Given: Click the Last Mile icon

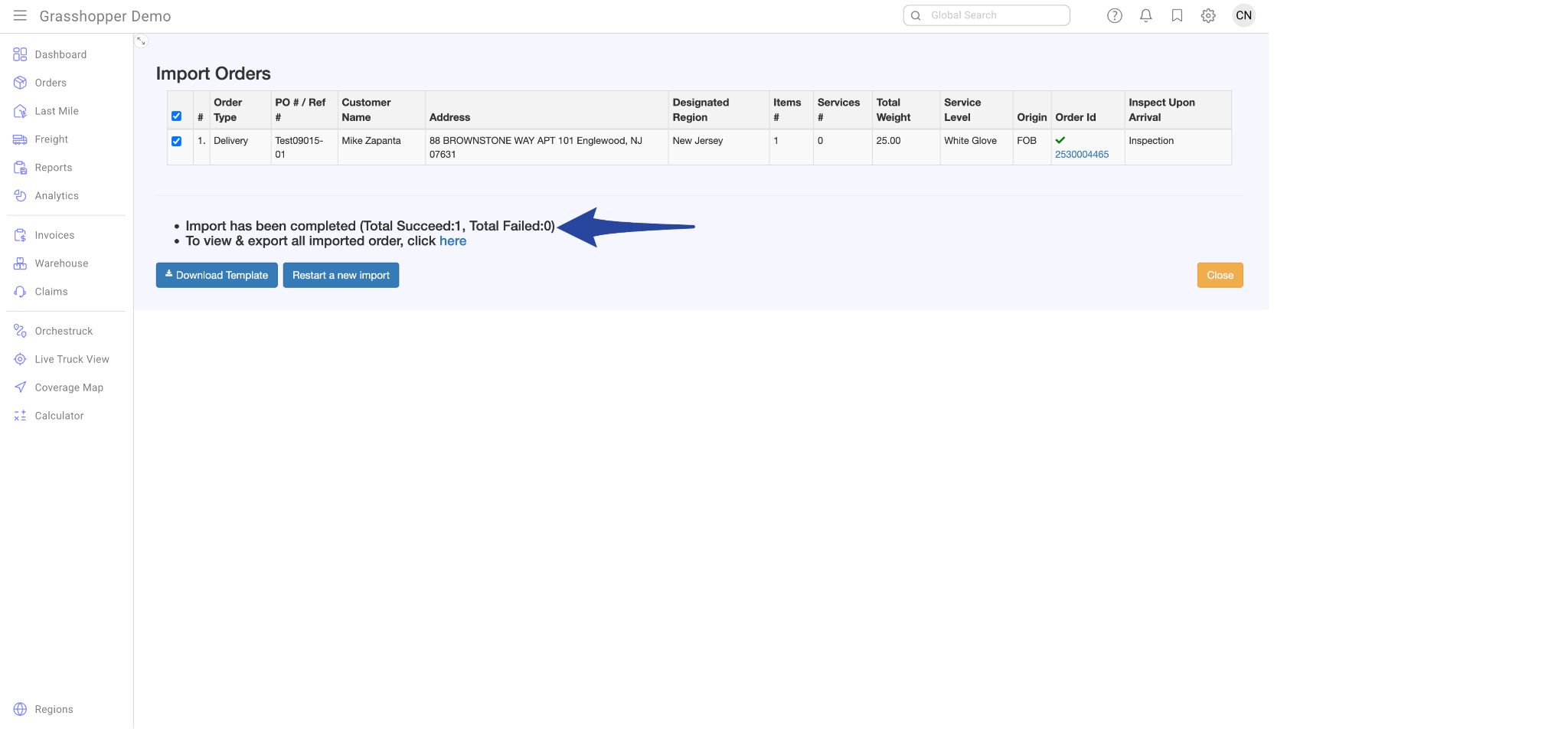Looking at the screenshot, I should click(20, 111).
